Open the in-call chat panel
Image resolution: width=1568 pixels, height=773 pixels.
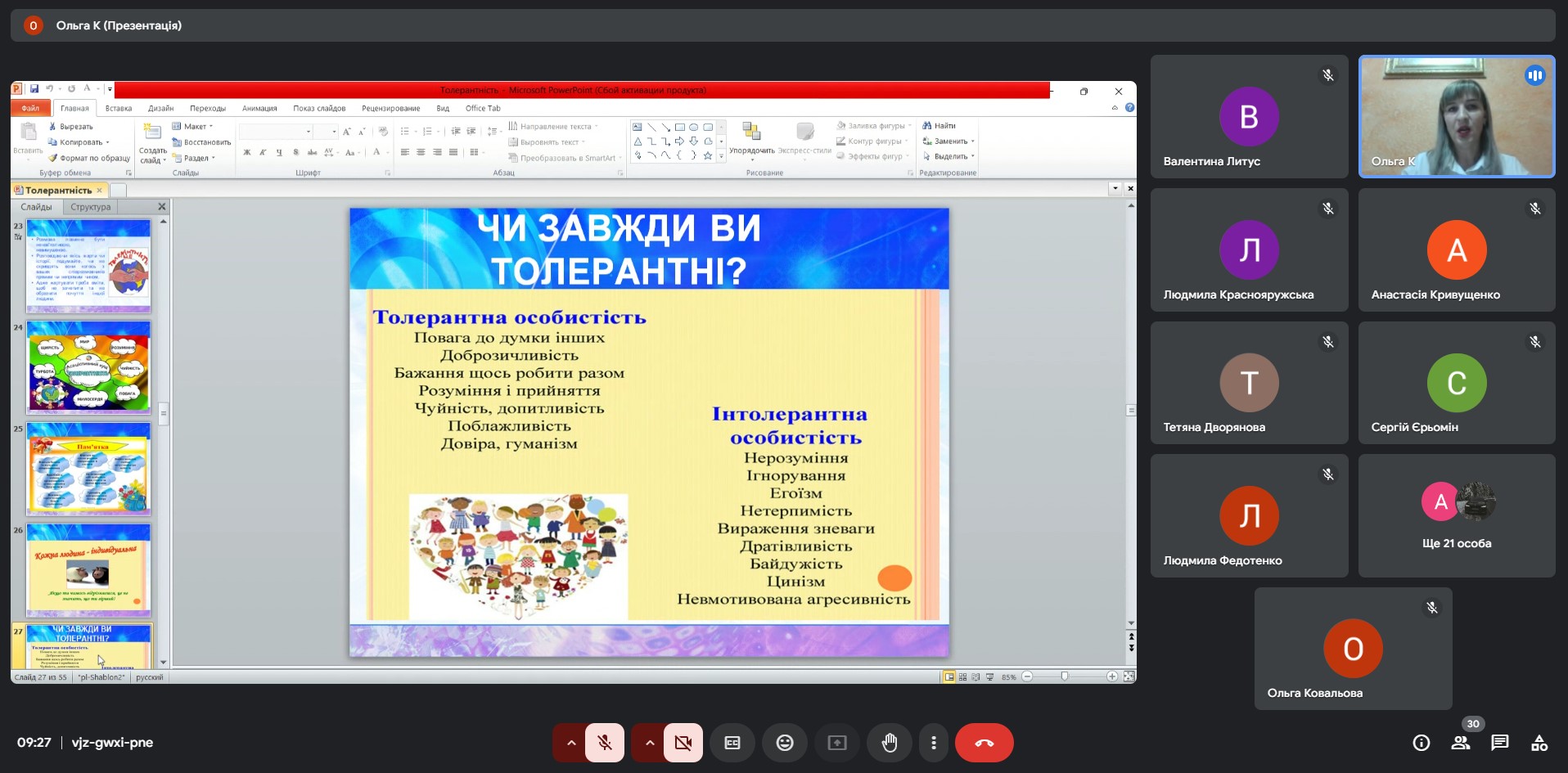click(1499, 743)
